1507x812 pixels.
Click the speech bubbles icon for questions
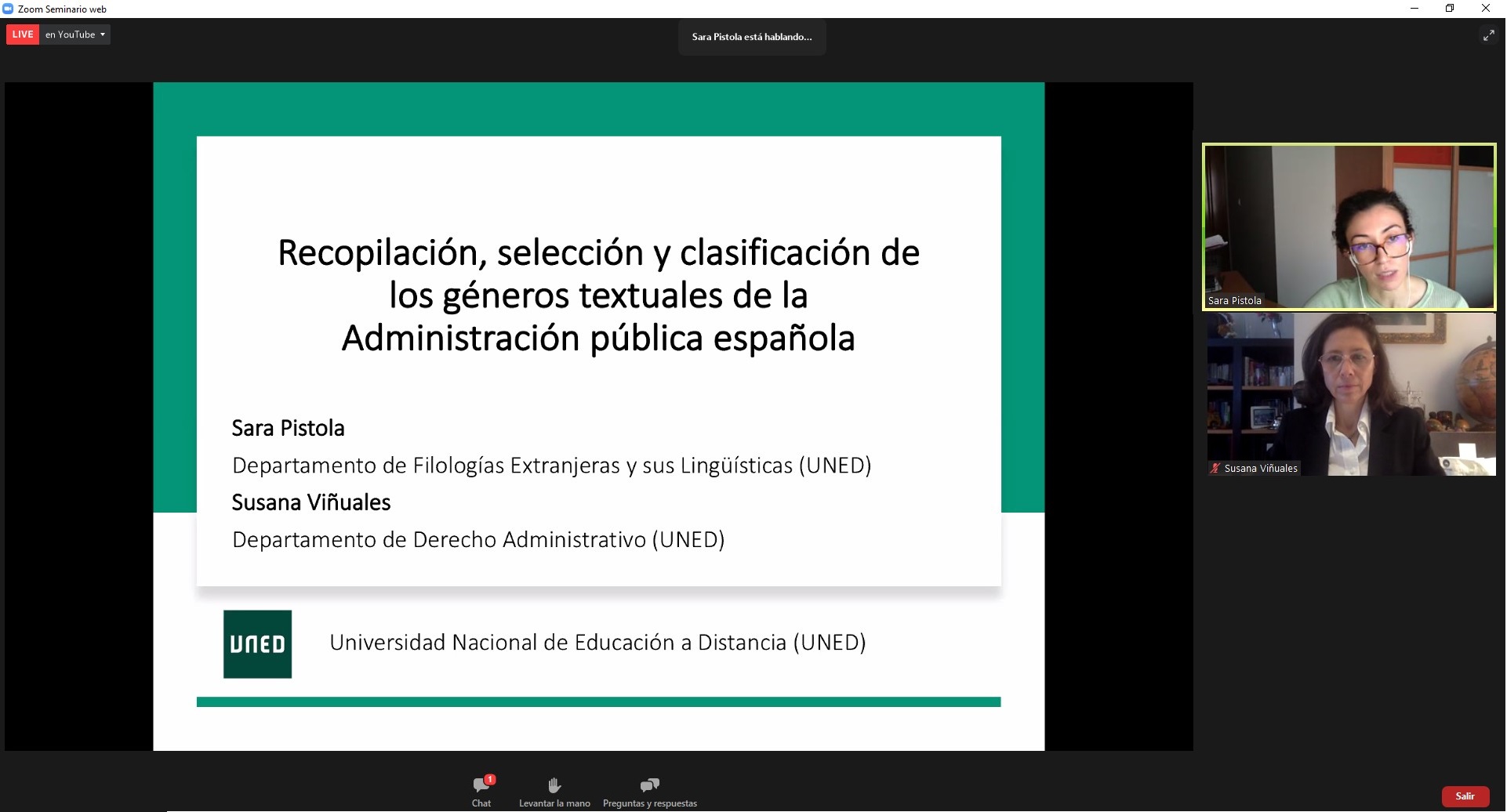pos(649,785)
